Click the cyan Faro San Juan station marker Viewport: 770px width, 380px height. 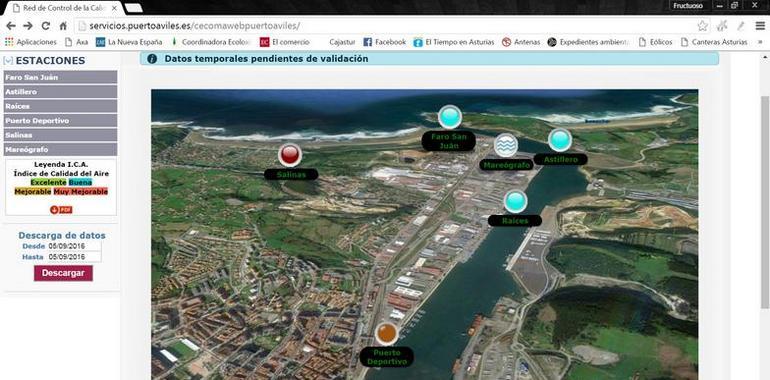point(450,117)
